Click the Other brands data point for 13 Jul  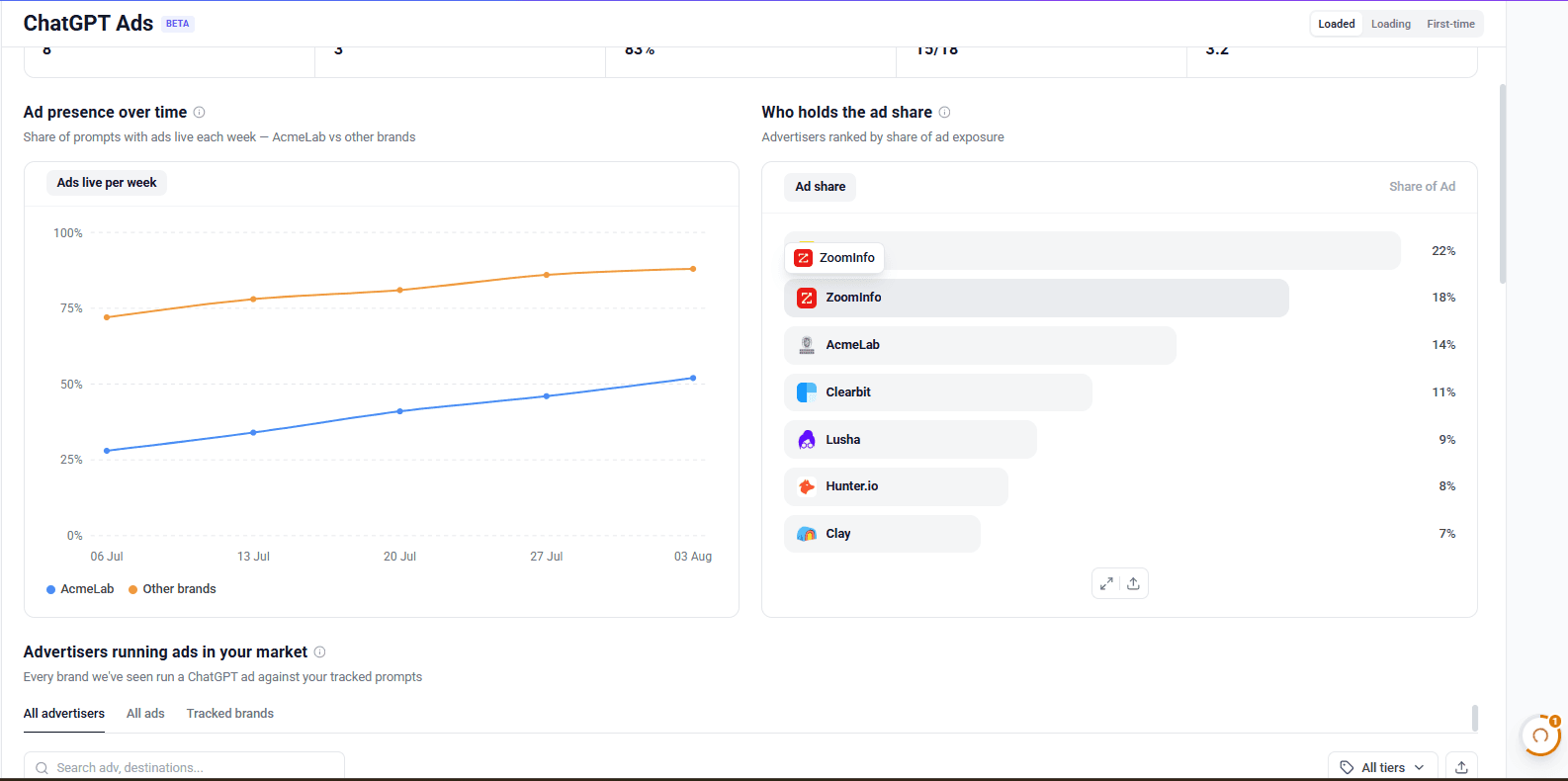(253, 299)
